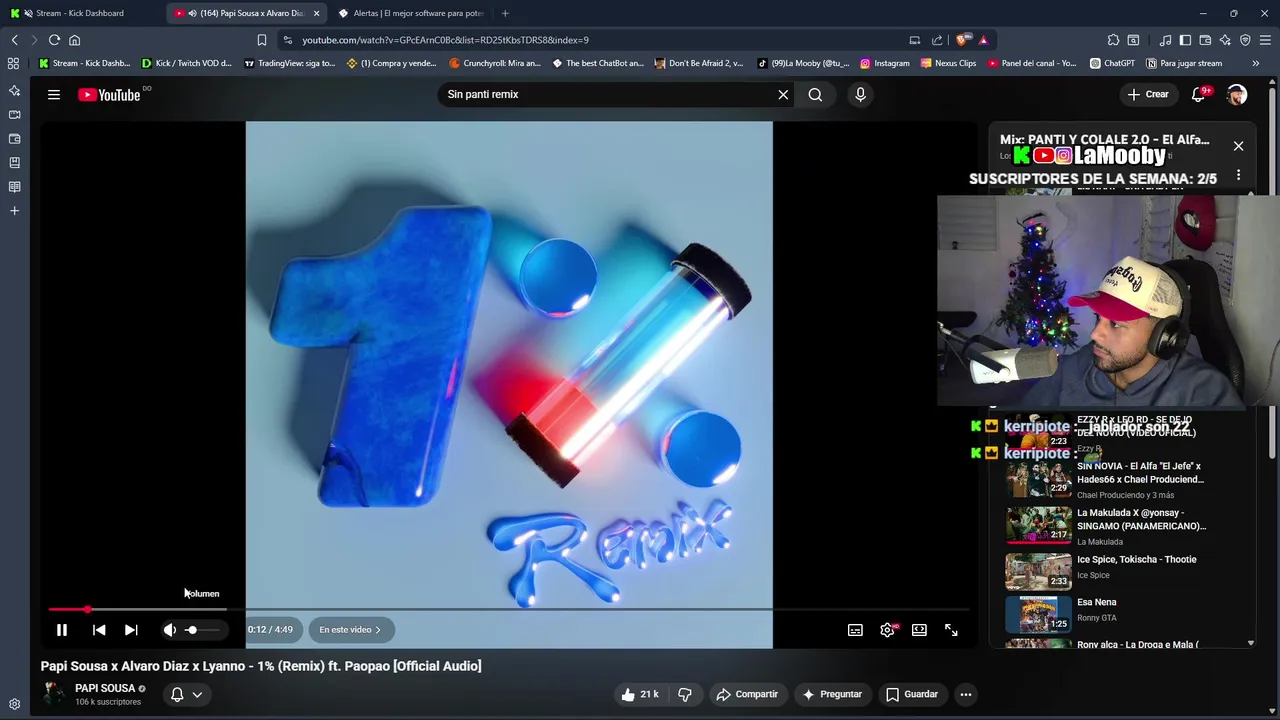The image size is (1280, 720).
Task: Open the Crunchyroll bookmark
Action: pyautogui.click(x=495, y=63)
